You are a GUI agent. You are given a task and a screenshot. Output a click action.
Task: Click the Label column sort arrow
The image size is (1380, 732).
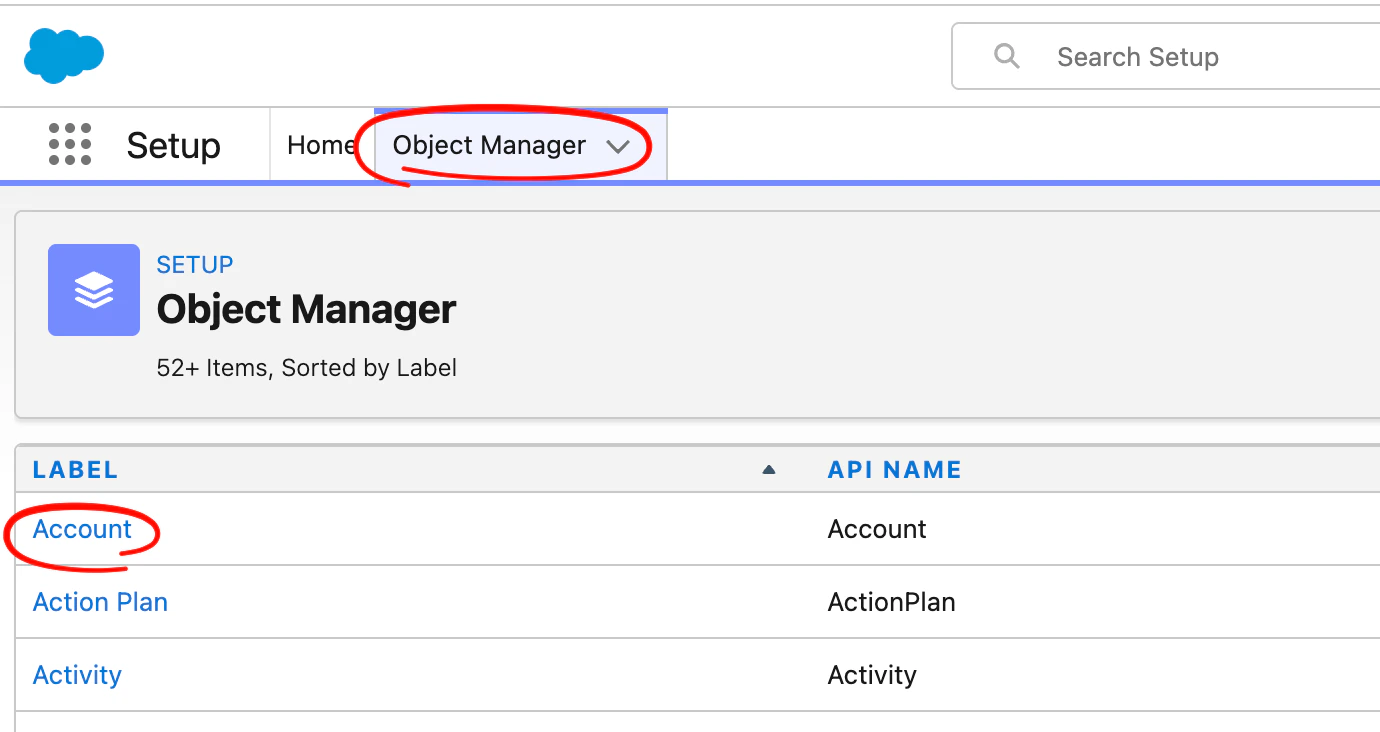coord(769,470)
